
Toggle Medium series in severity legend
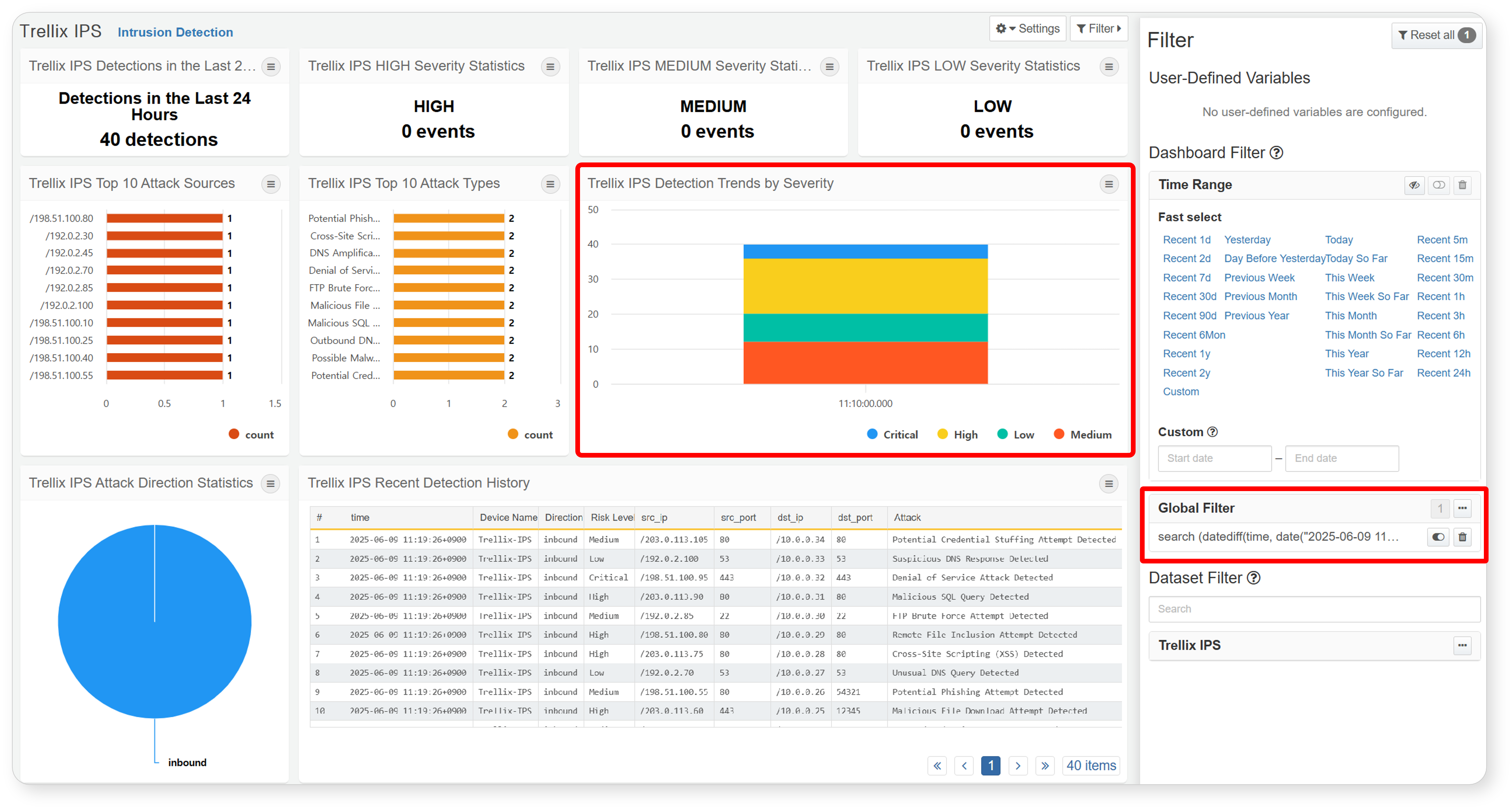pyautogui.click(x=1083, y=435)
